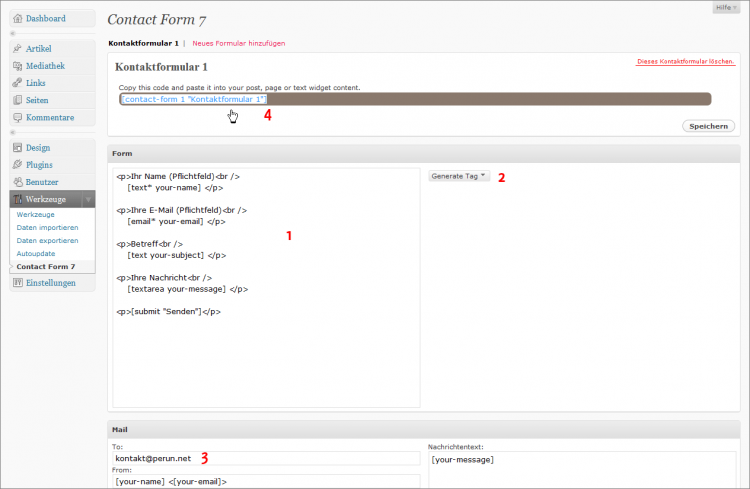Click the Einstellungen settings icon

click(x=18, y=283)
